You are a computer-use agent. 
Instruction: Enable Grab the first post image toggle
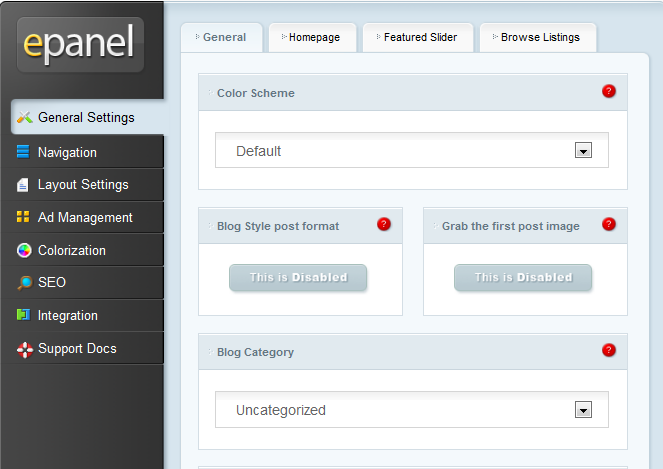[x=523, y=278]
